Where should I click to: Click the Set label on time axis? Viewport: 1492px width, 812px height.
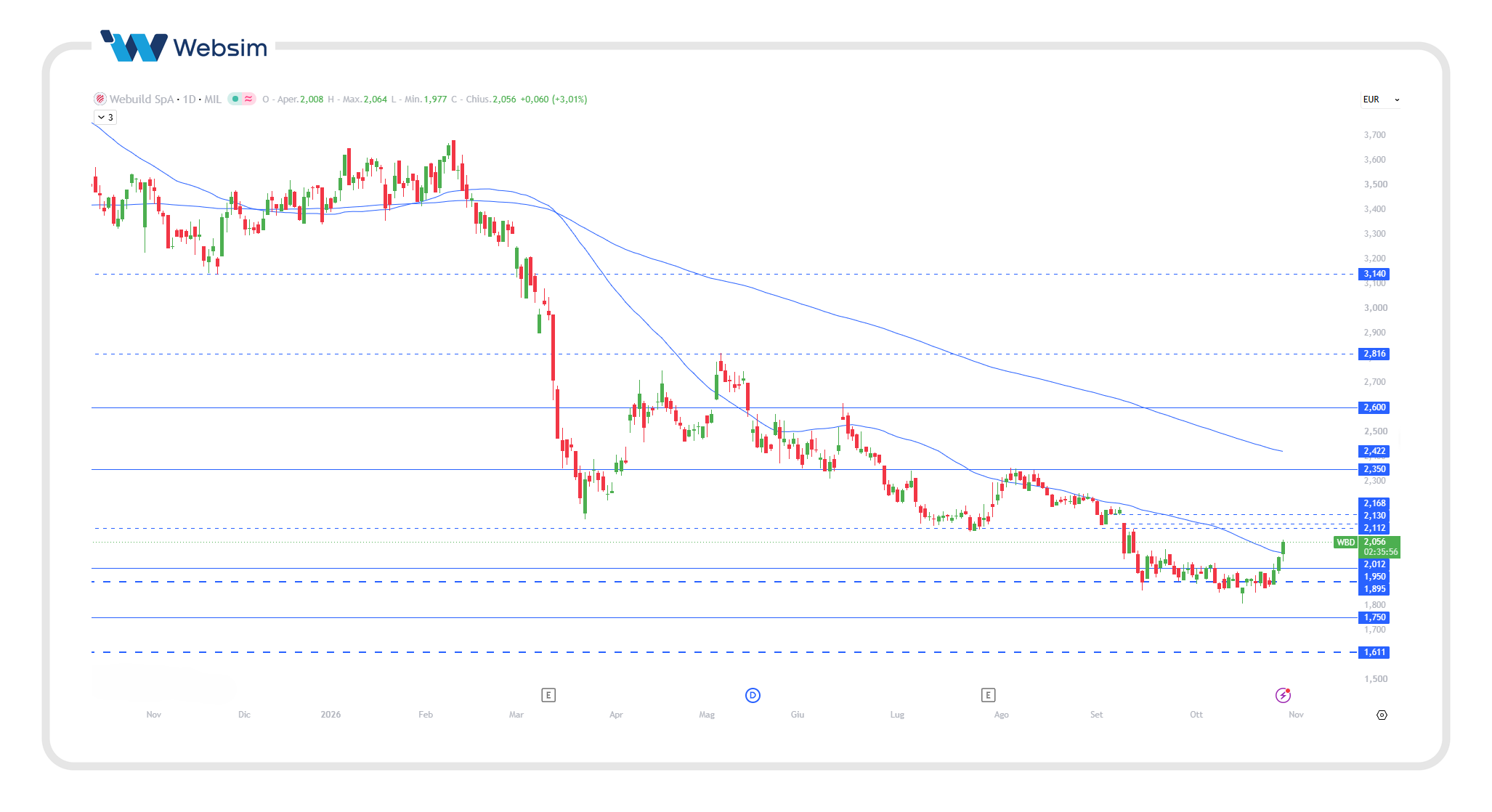tap(1096, 715)
